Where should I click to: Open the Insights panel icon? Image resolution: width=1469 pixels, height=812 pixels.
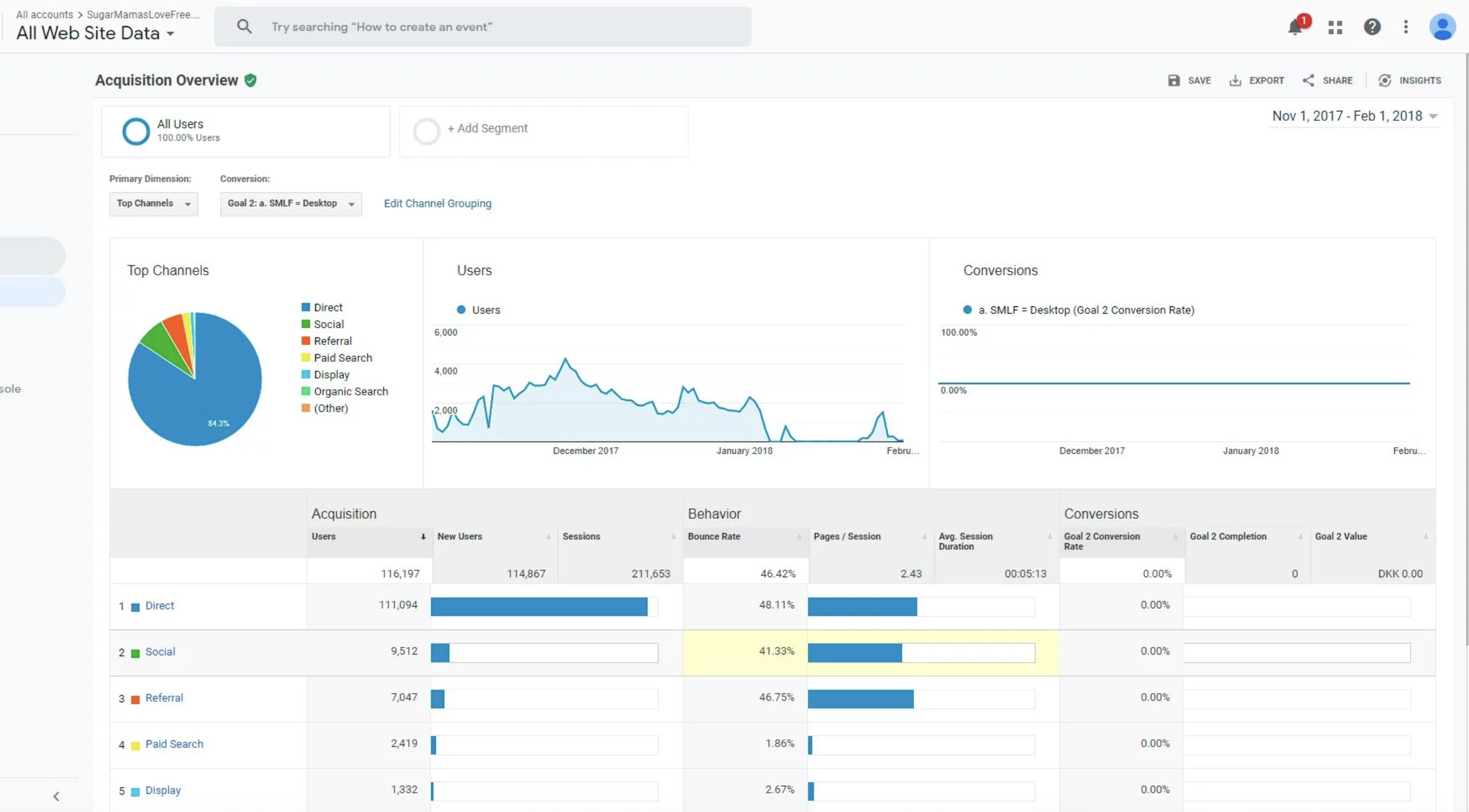[x=1384, y=80]
